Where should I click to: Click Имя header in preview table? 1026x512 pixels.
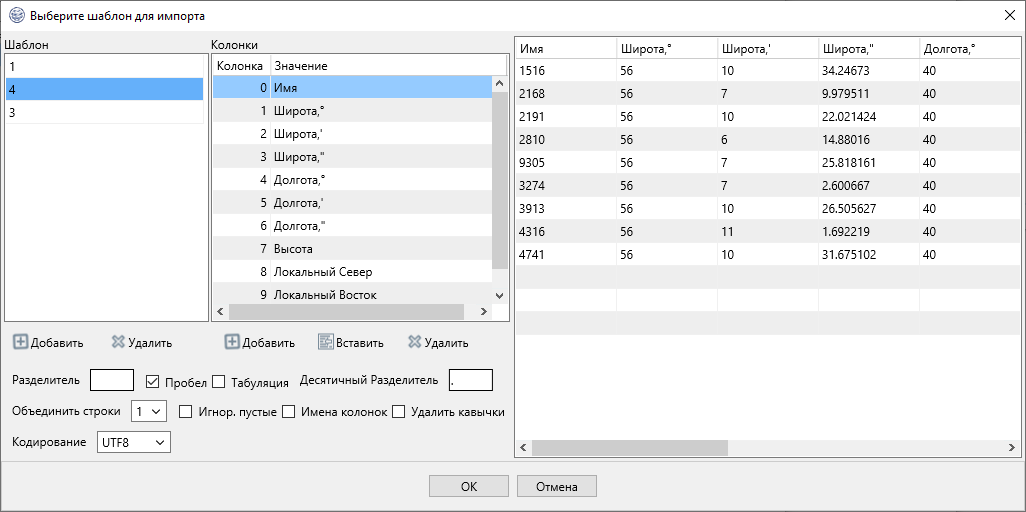point(565,49)
